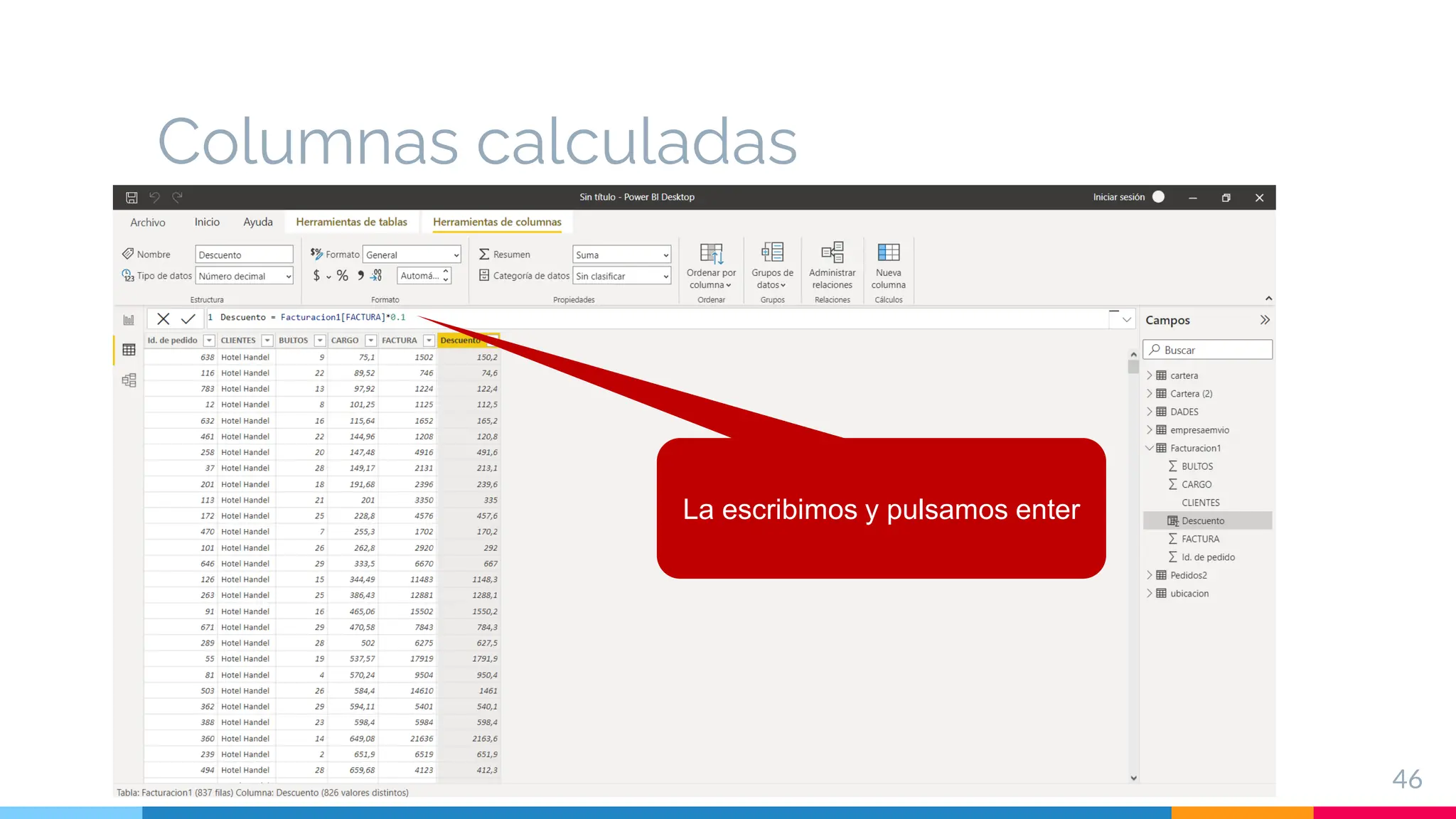
Task: Click the user avatar circle icon
Action: click(1158, 197)
